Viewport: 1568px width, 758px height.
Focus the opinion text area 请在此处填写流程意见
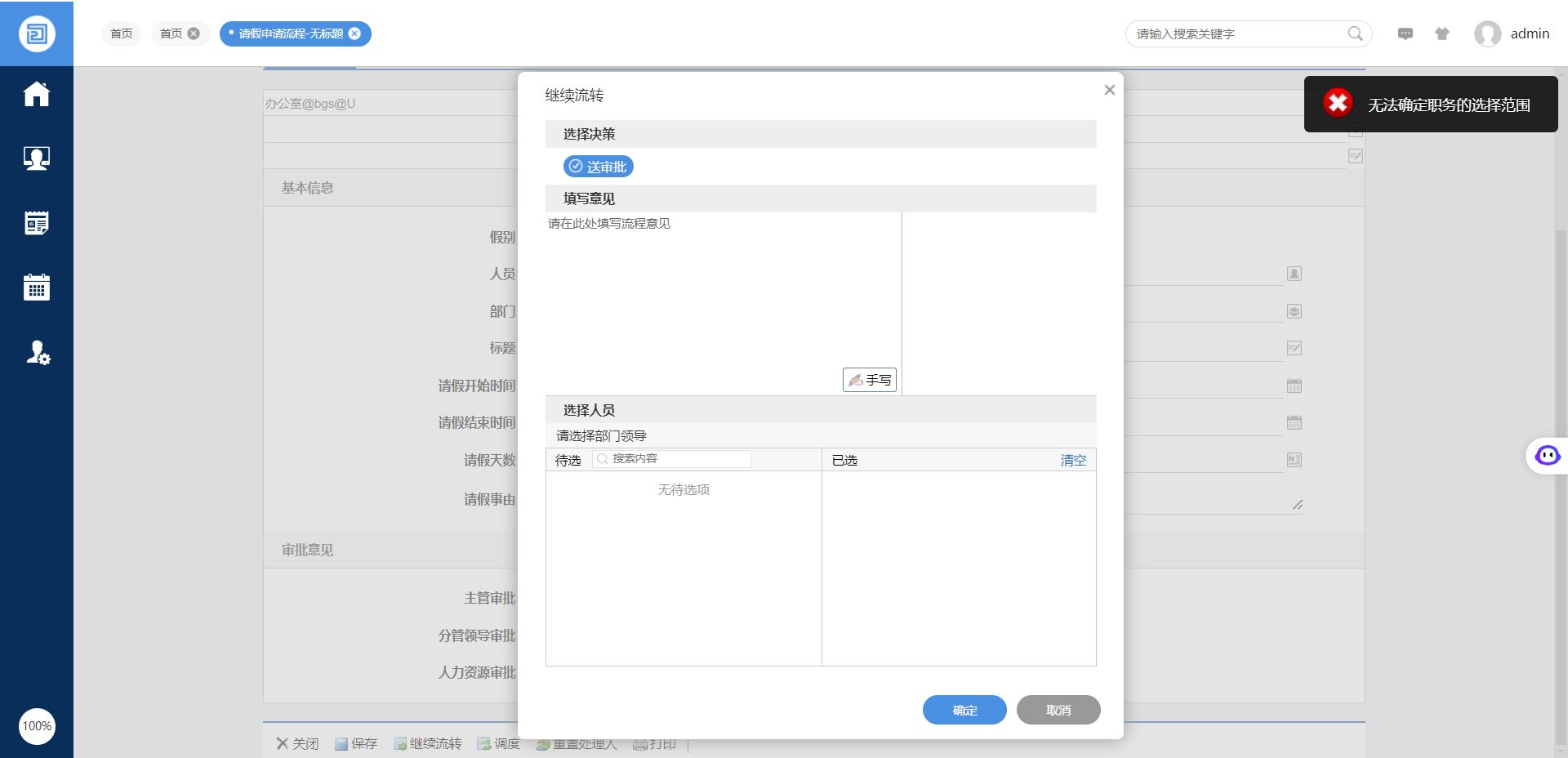coord(723,294)
